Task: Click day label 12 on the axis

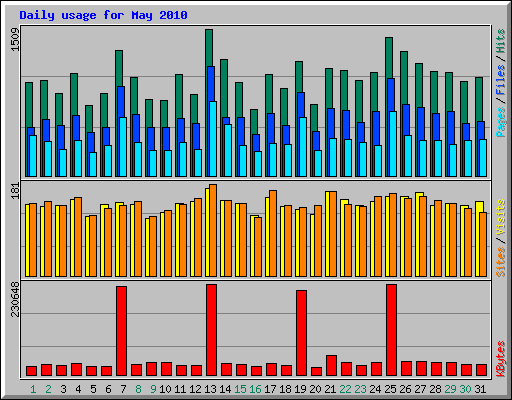Action: tap(195, 389)
